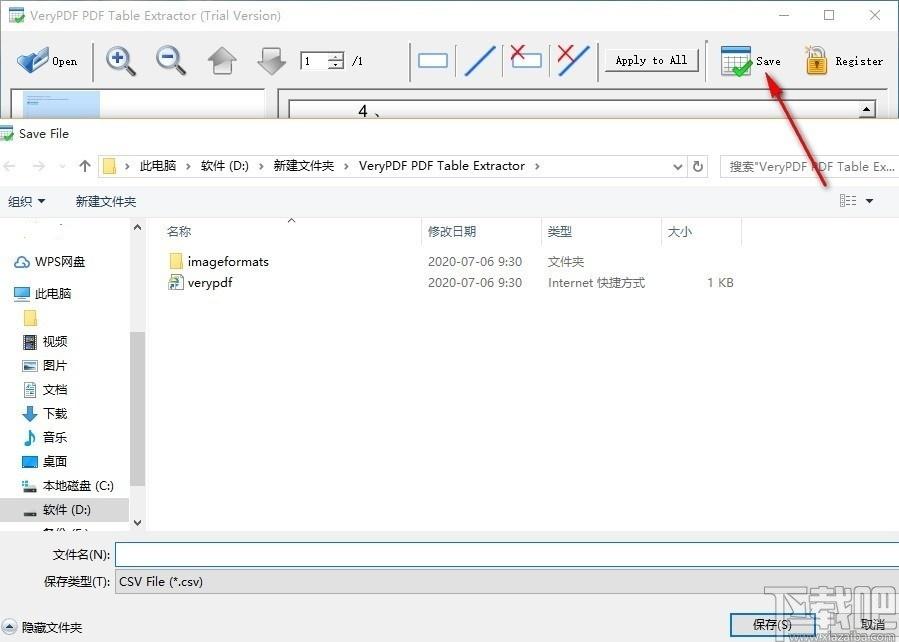Image resolution: width=899 pixels, height=642 pixels.
Task: Open address bar history dropdown
Action: (x=678, y=167)
